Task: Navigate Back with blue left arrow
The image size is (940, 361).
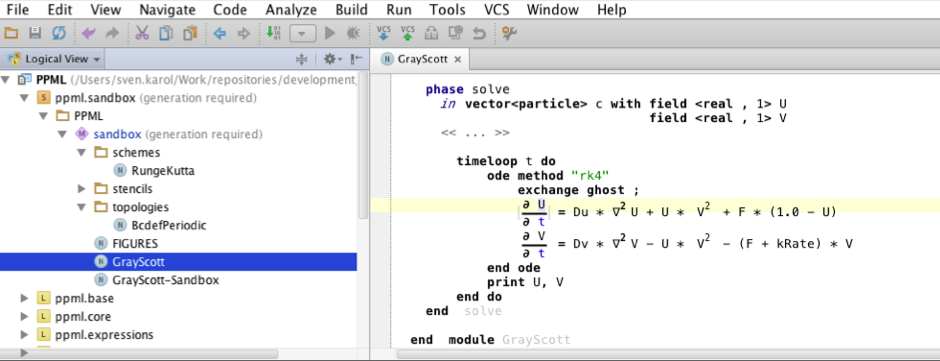Action: [x=219, y=33]
